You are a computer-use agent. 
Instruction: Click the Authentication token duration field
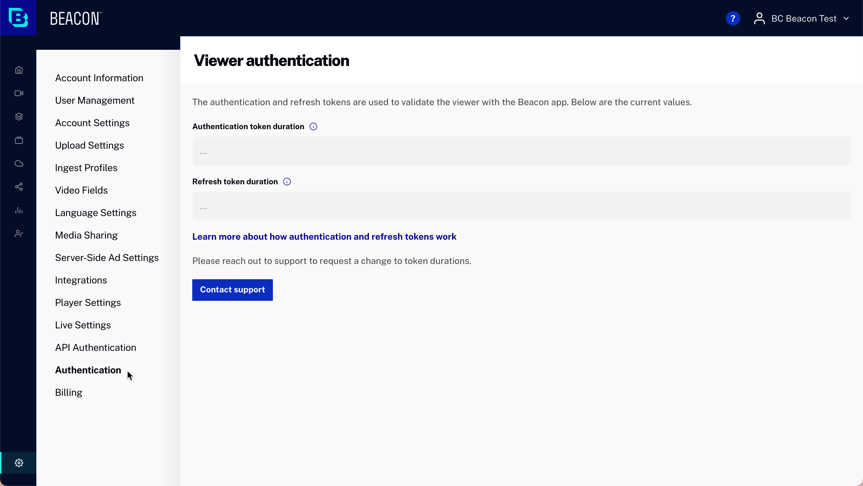pos(521,152)
